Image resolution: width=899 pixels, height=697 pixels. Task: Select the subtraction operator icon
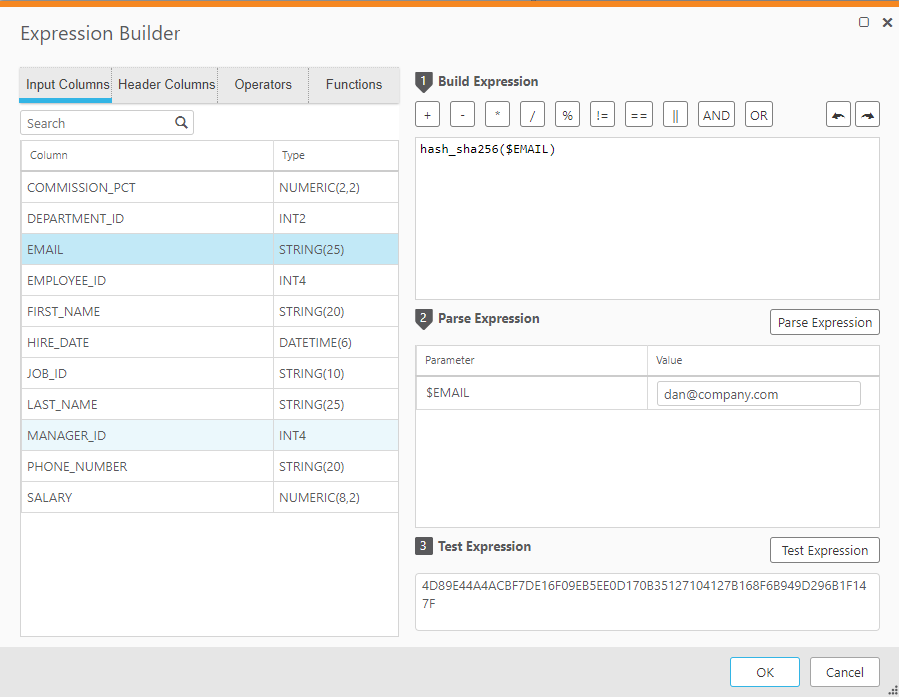462,114
